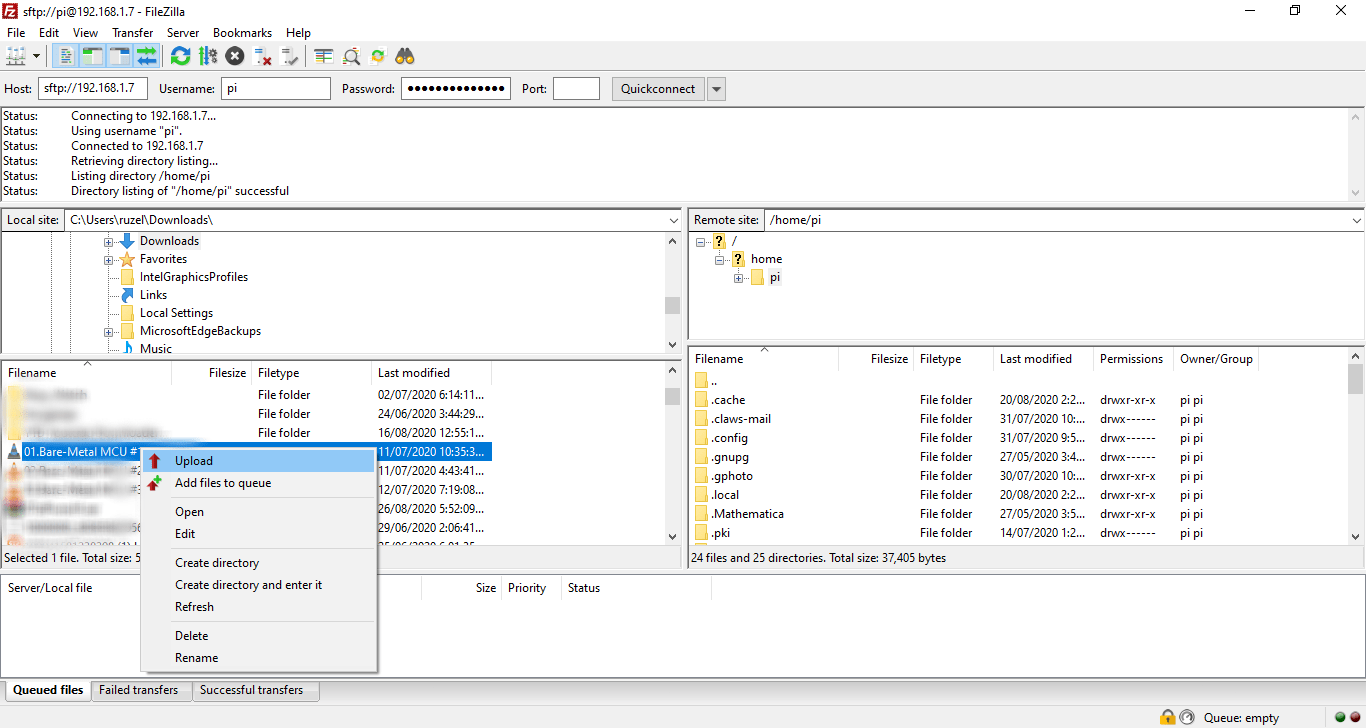Search for files with Find files binoculars

404,56
